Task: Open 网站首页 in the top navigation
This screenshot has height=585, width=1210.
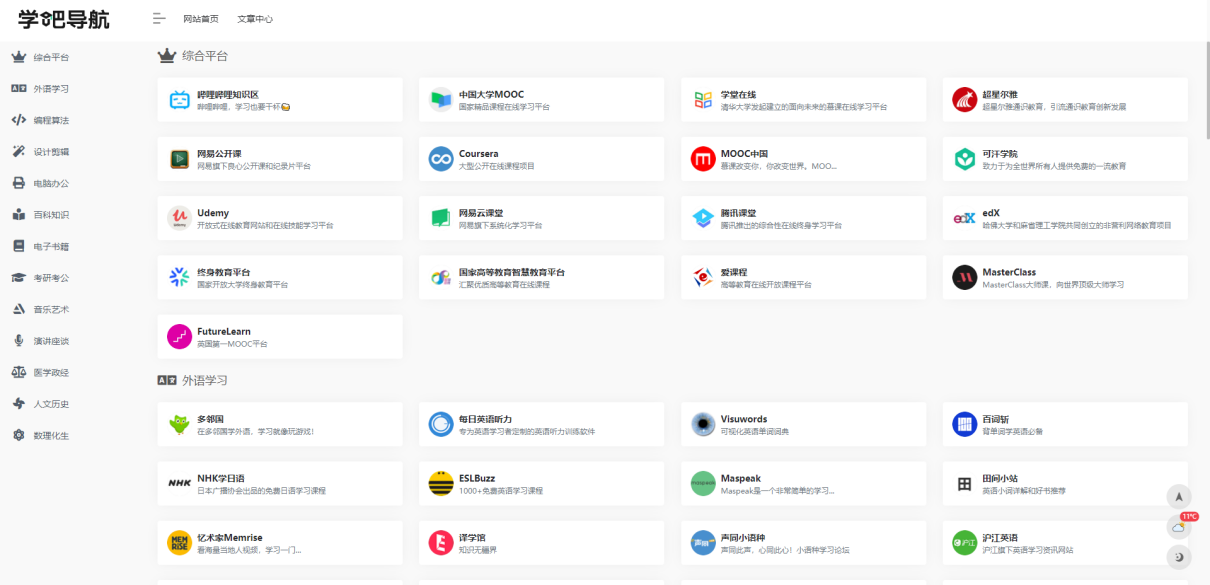Action: coord(201,19)
